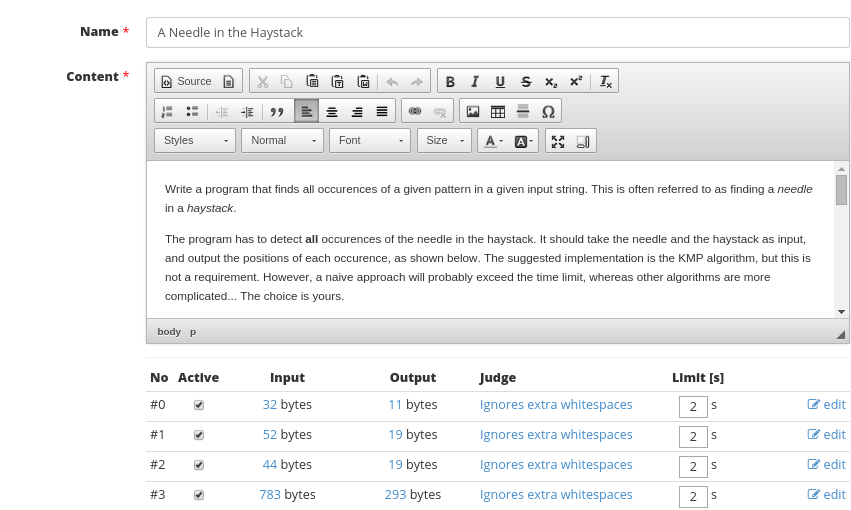The height and width of the screenshot is (510, 851).
Task: Click the Increase Indent icon
Action: point(247,112)
